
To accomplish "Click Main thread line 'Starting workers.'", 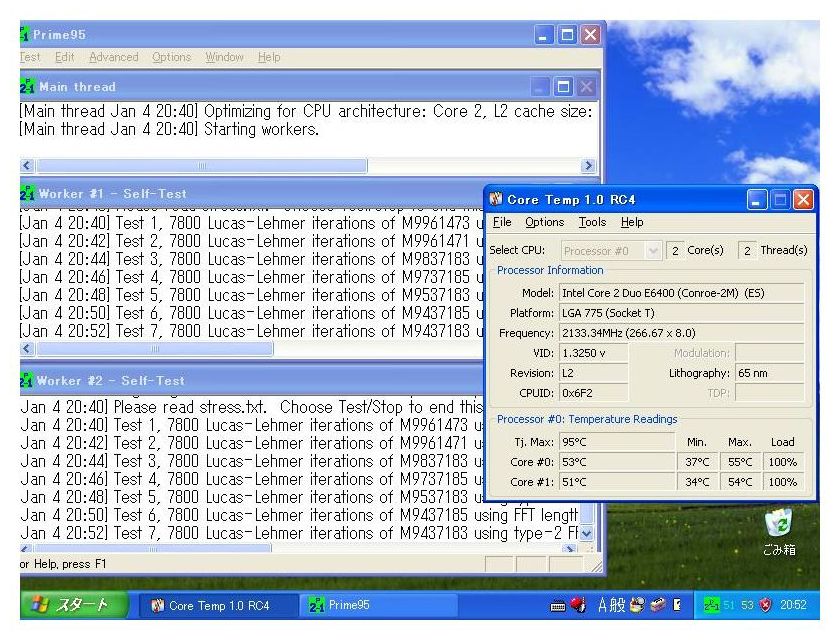I will (x=169, y=129).
